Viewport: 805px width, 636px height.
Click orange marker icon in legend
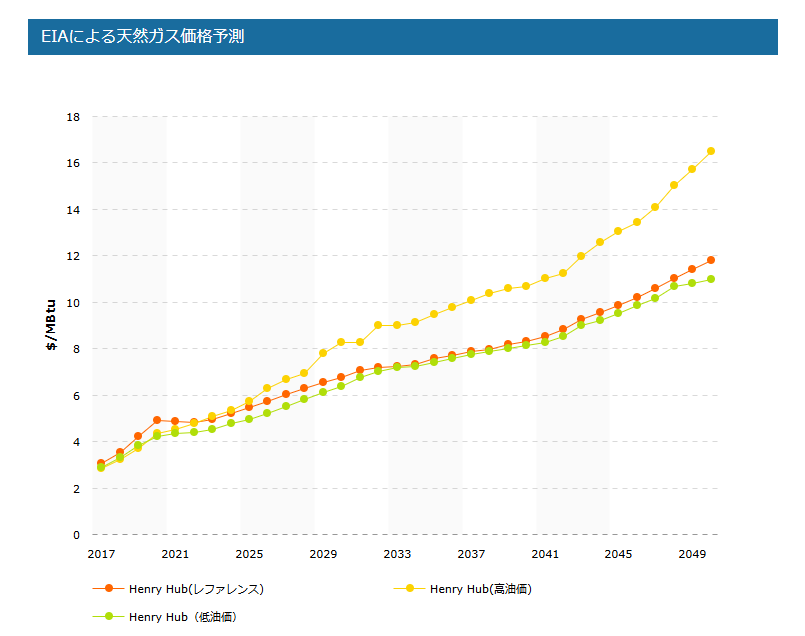[x=109, y=588]
